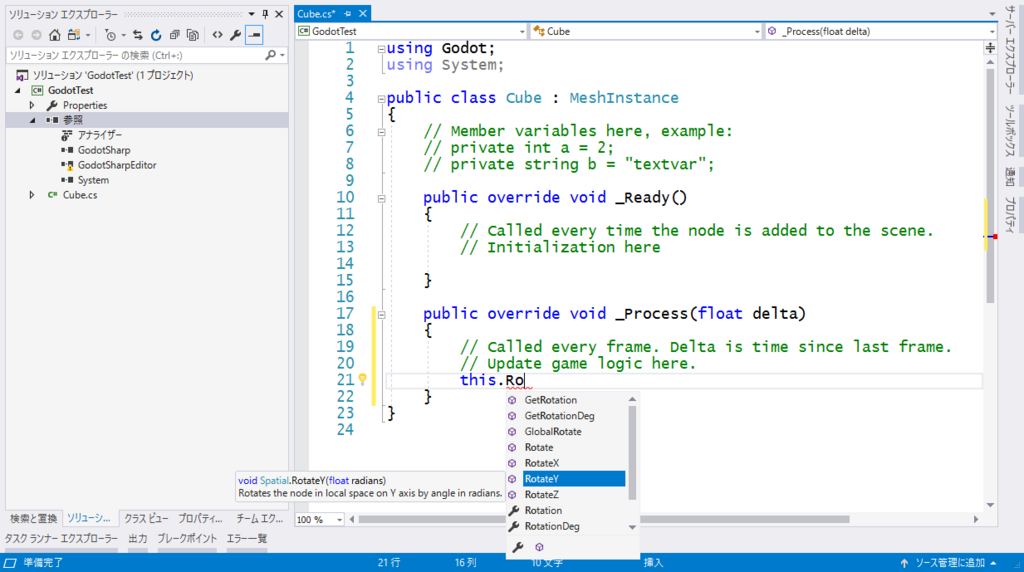1024x572 pixels.
Task: Click the Collapse All icon
Action: coord(174,35)
